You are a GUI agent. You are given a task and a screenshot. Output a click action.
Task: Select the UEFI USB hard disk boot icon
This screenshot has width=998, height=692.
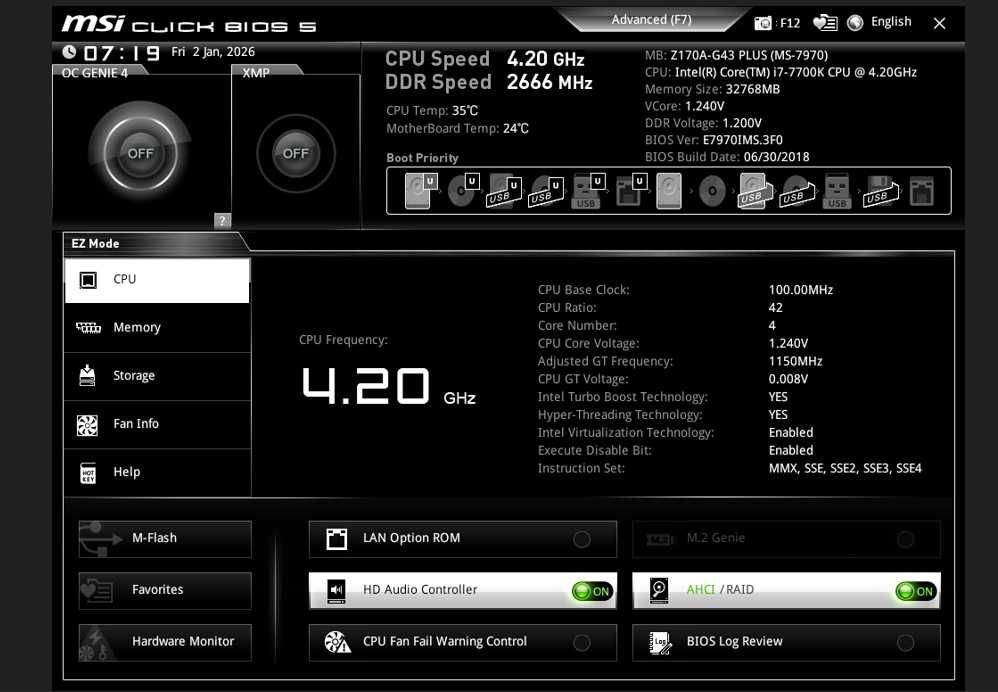click(504, 192)
